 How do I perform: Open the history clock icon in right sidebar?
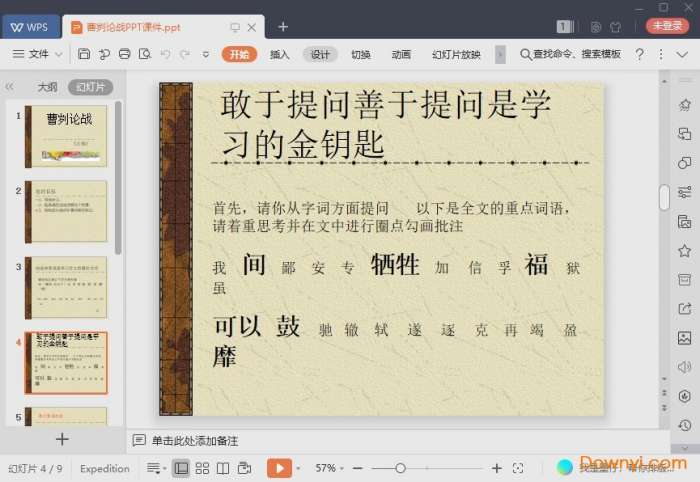click(685, 425)
